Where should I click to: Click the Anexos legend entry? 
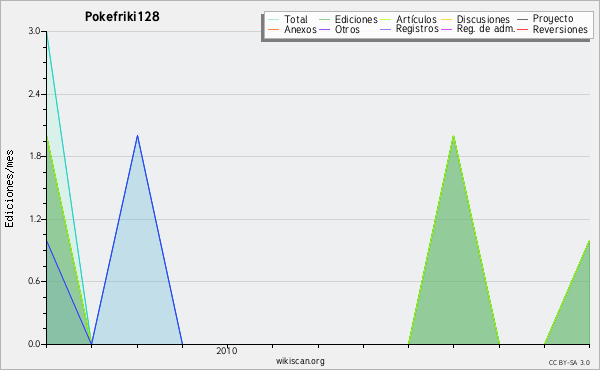(x=292, y=29)
